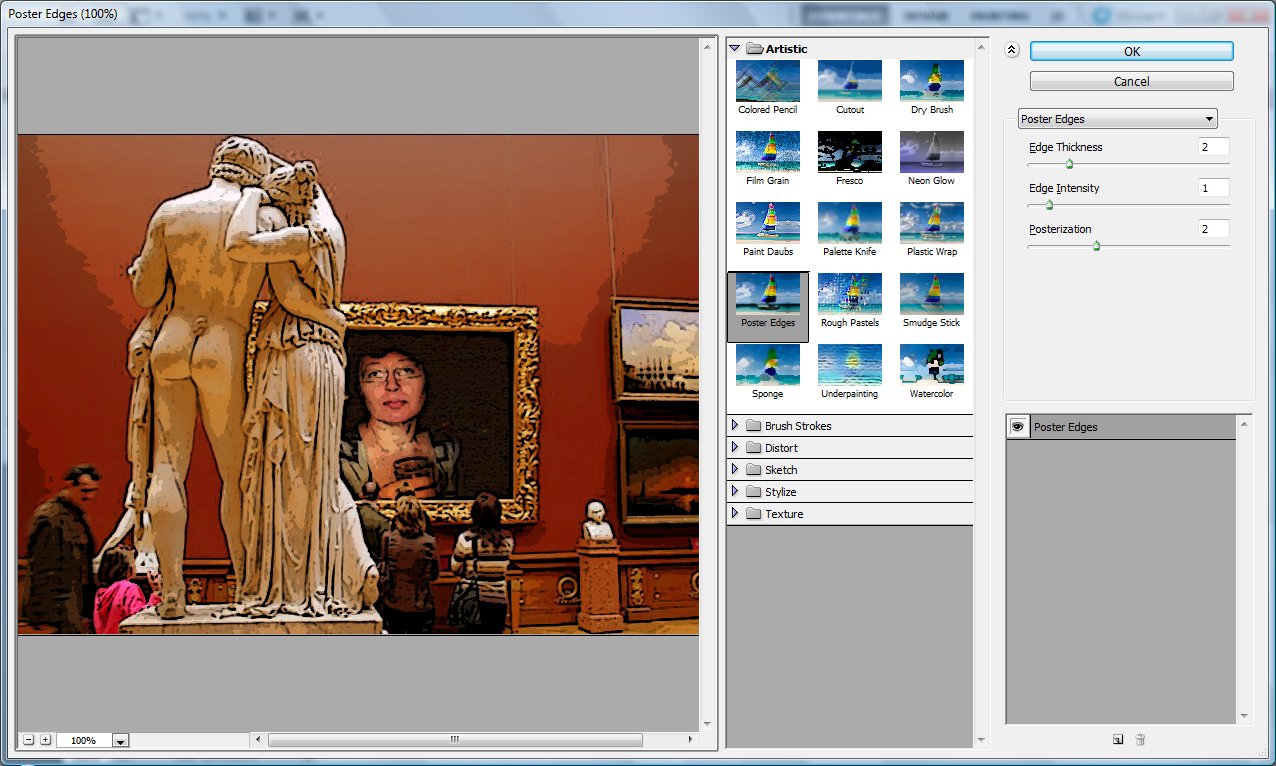1276x766 pixels.
Task: Click the Edge Intensity value field
Action: (x=1213, y=188)
